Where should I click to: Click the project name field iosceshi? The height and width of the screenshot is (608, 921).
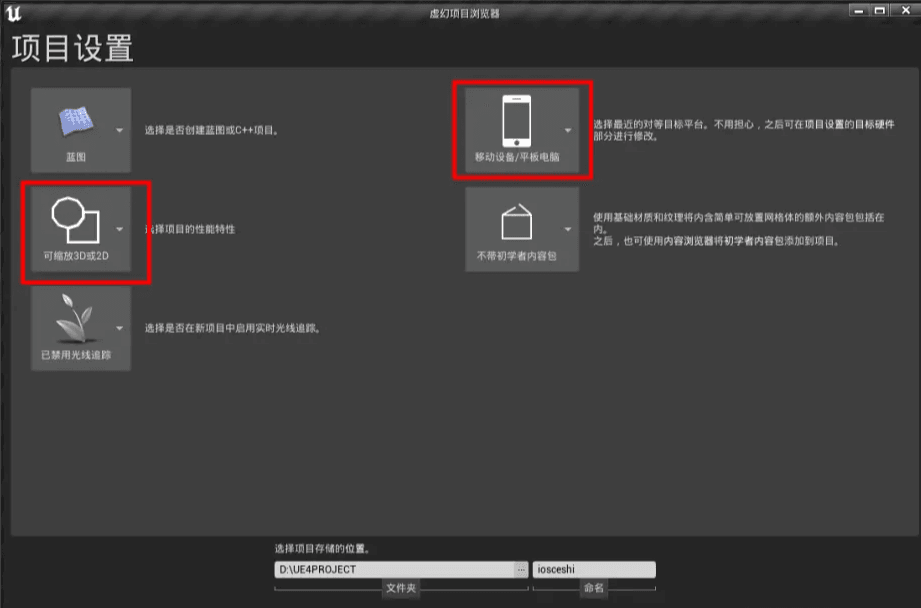pyautogui.click(x=594, y=569)
